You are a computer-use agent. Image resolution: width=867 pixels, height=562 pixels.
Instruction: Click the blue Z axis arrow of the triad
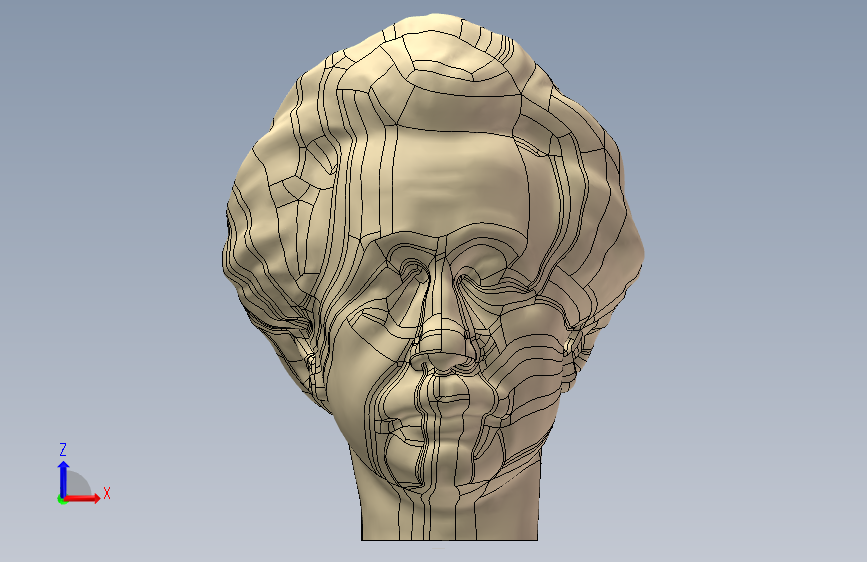coord(63,479)
